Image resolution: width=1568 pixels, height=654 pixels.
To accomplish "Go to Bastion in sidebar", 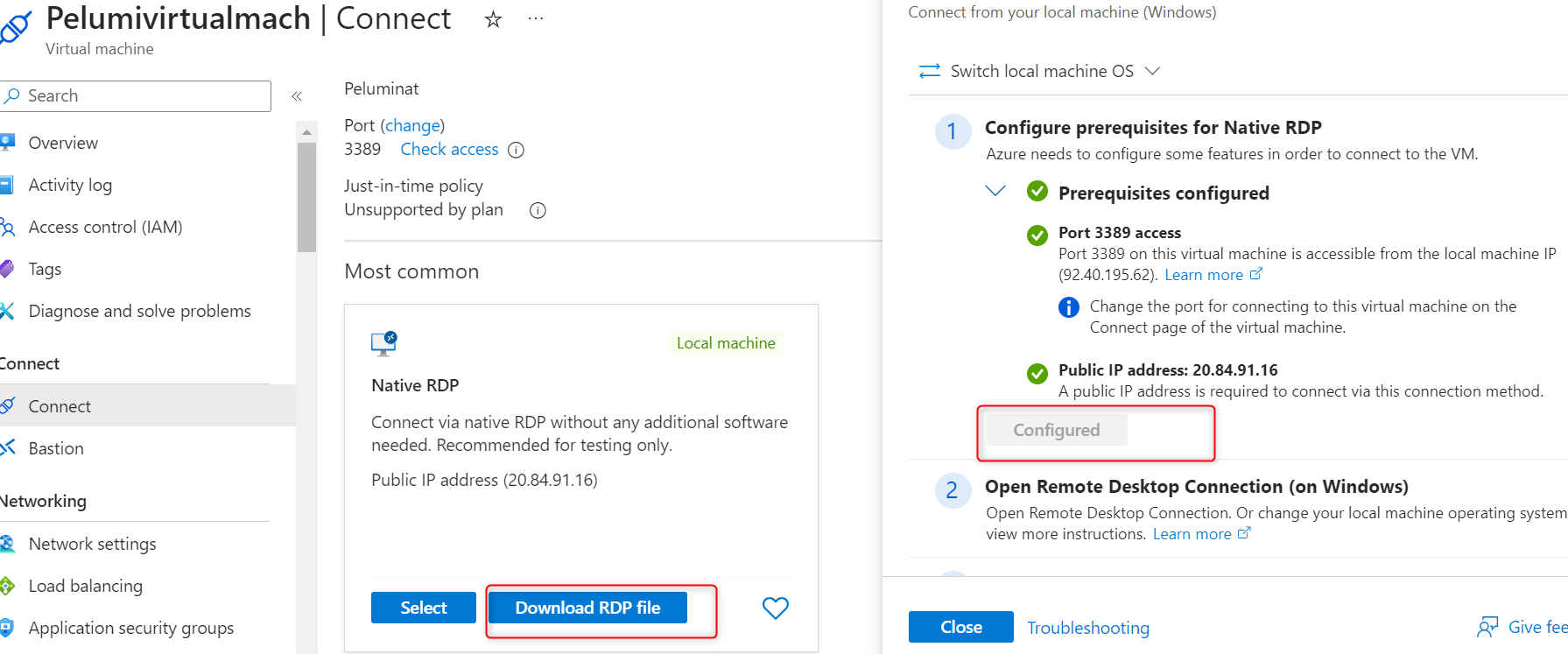I will coord(56,448).
